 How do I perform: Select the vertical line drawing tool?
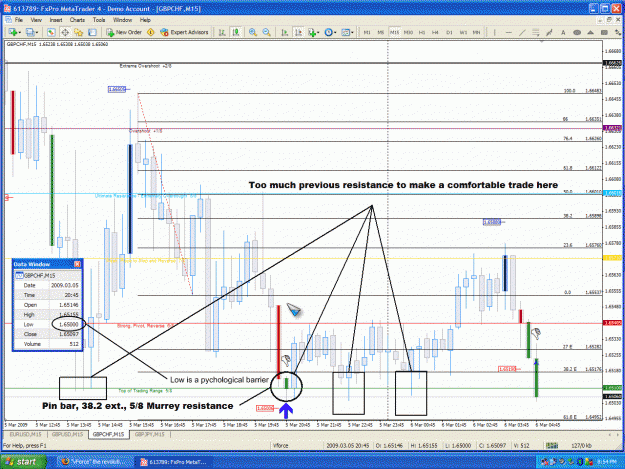click(495, 32)
